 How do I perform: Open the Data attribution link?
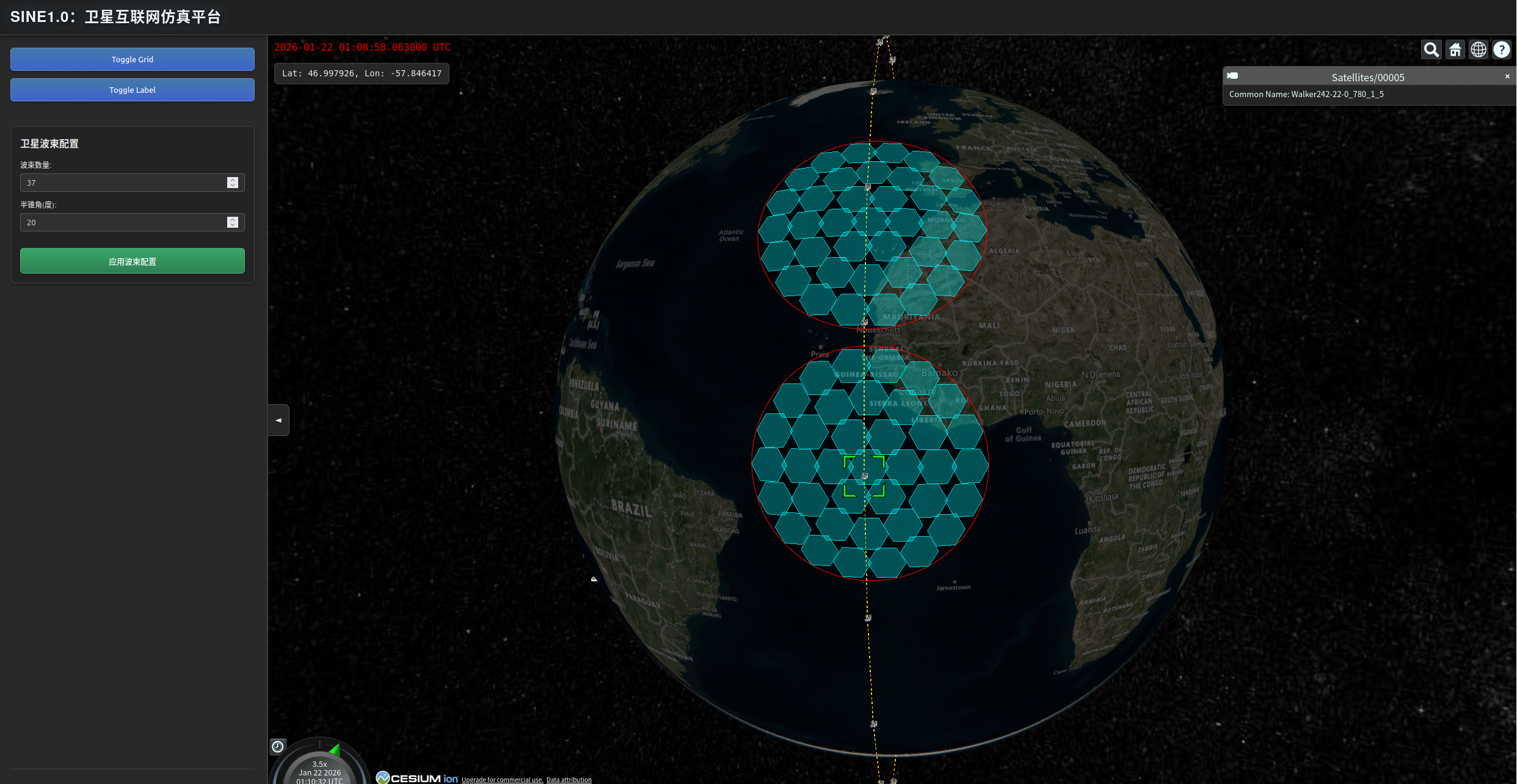click(569, 780)
